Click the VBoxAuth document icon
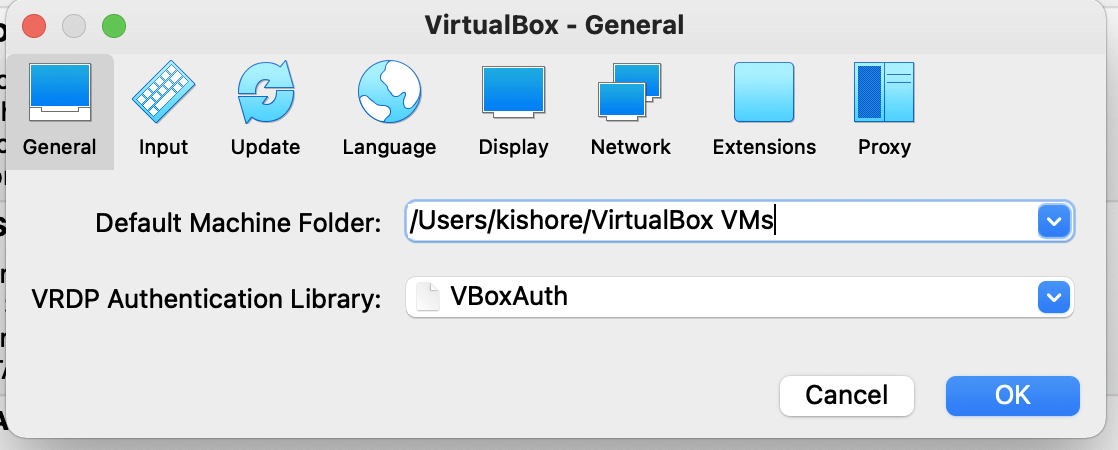 click(428, 297)
